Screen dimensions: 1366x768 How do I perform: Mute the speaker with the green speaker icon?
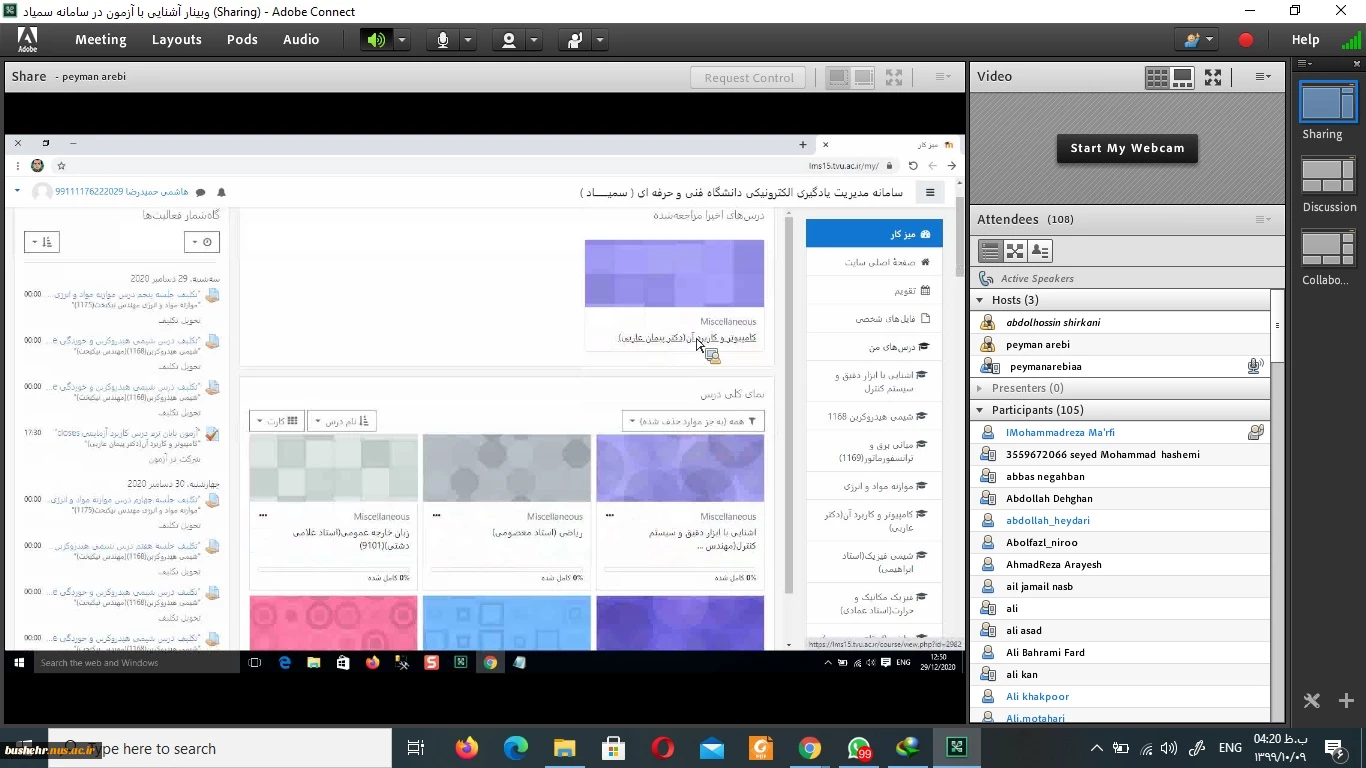point(376,40)
